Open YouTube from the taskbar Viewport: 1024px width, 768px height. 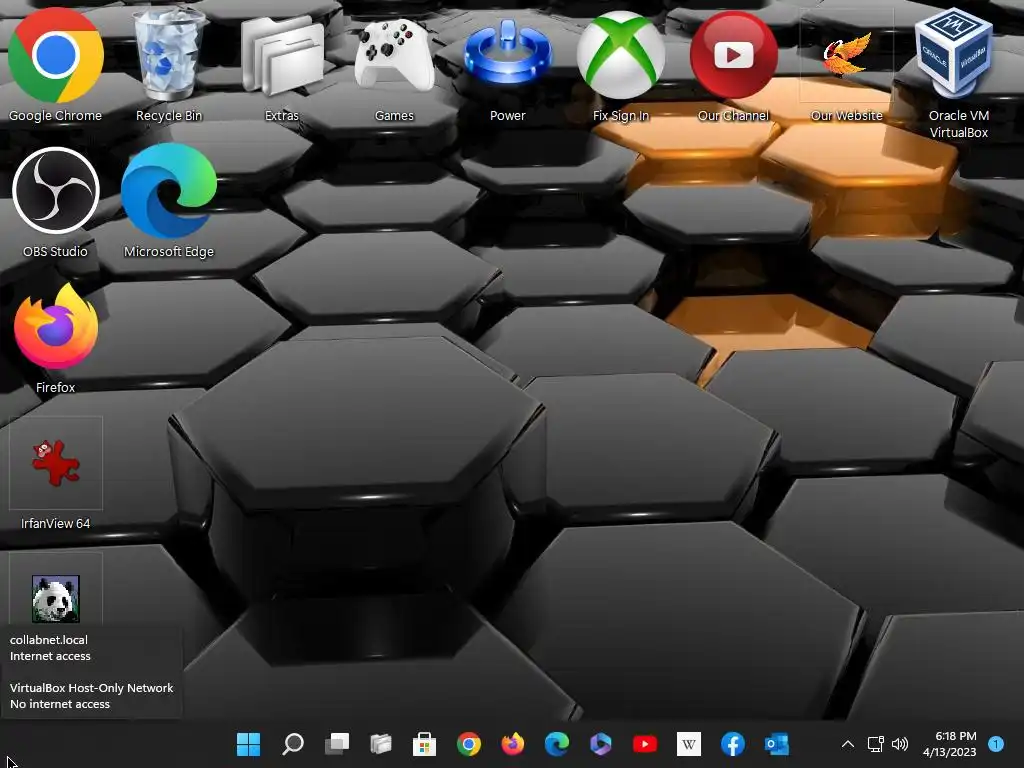point(645,744)
